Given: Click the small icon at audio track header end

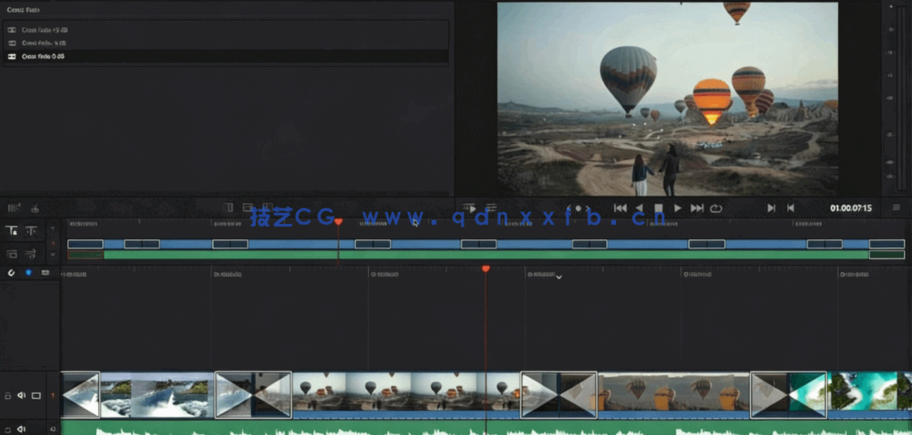Looking at the screenshot, I should [53, 429].
